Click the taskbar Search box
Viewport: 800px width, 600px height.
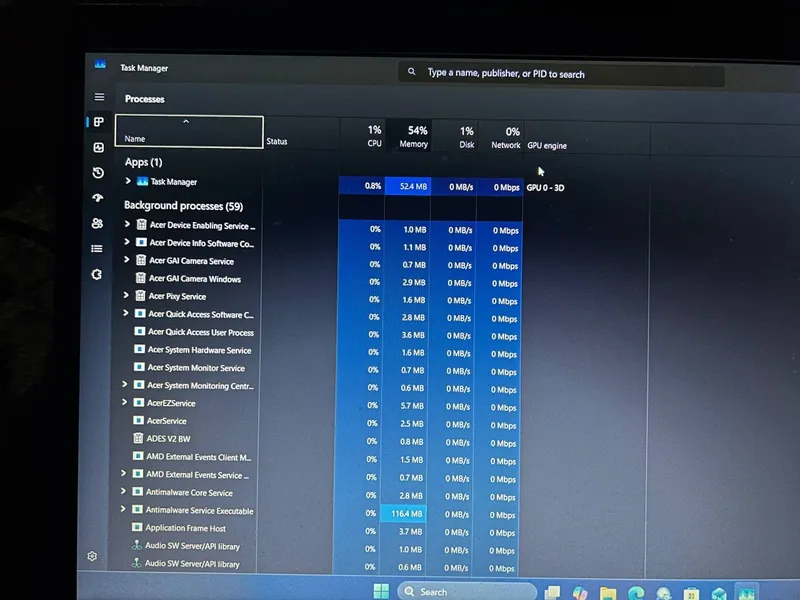pos(467,592)
